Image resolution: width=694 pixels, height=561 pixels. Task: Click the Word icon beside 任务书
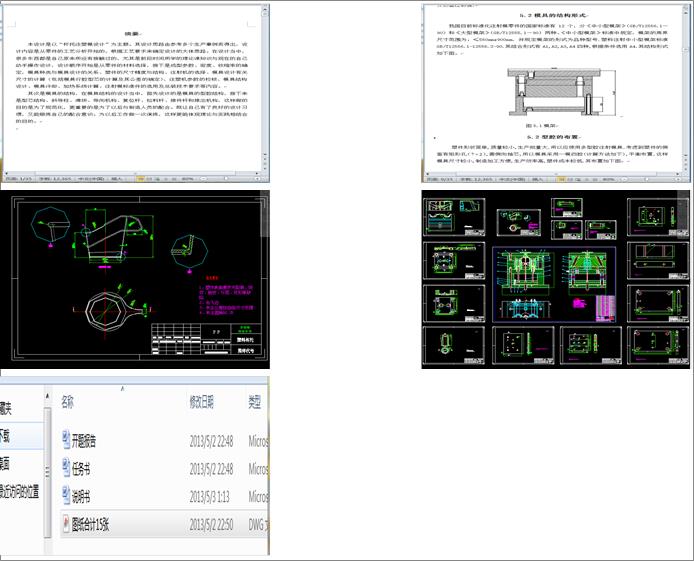(66, 468)
